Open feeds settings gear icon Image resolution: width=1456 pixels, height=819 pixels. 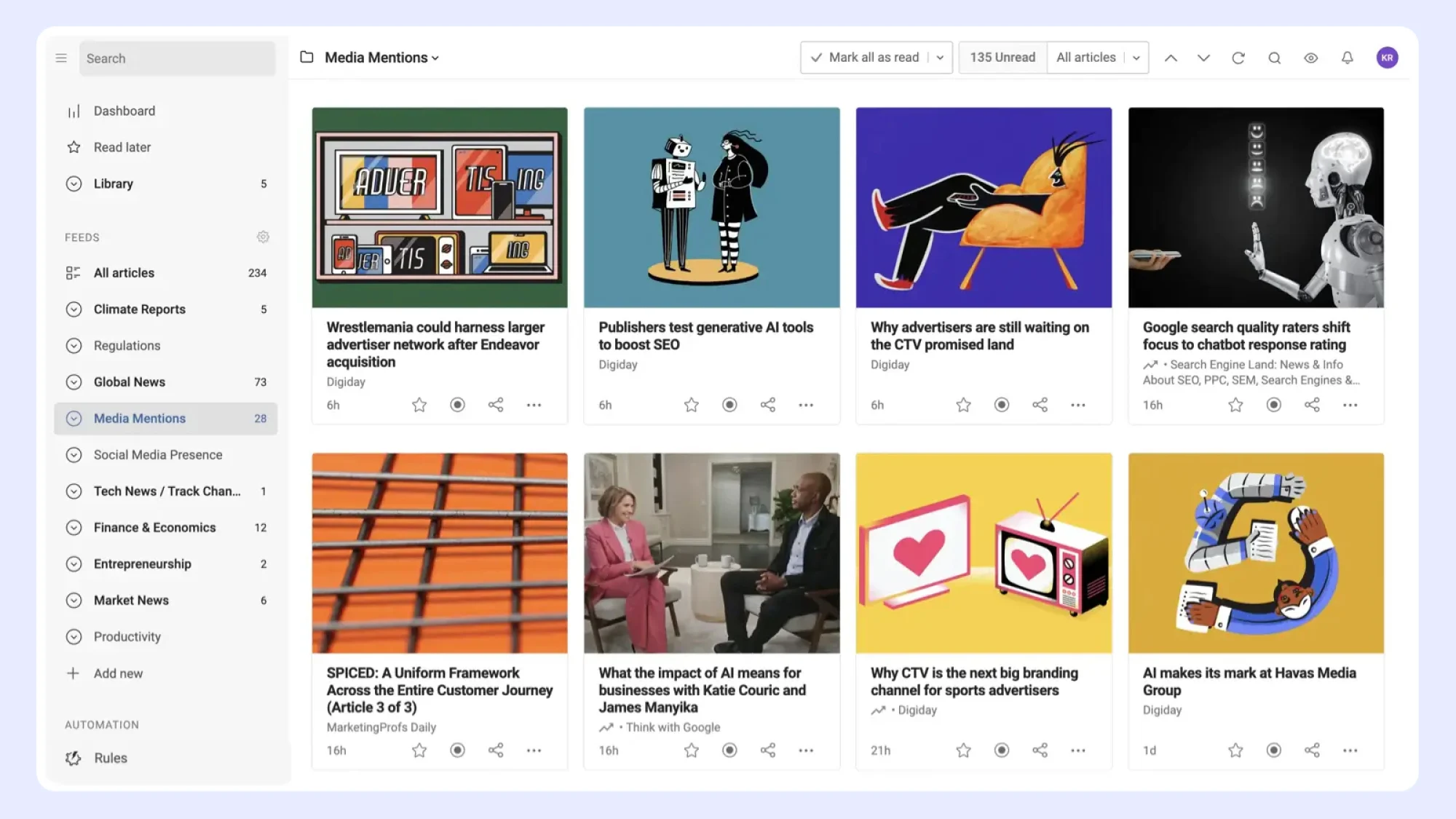(263, 237)
